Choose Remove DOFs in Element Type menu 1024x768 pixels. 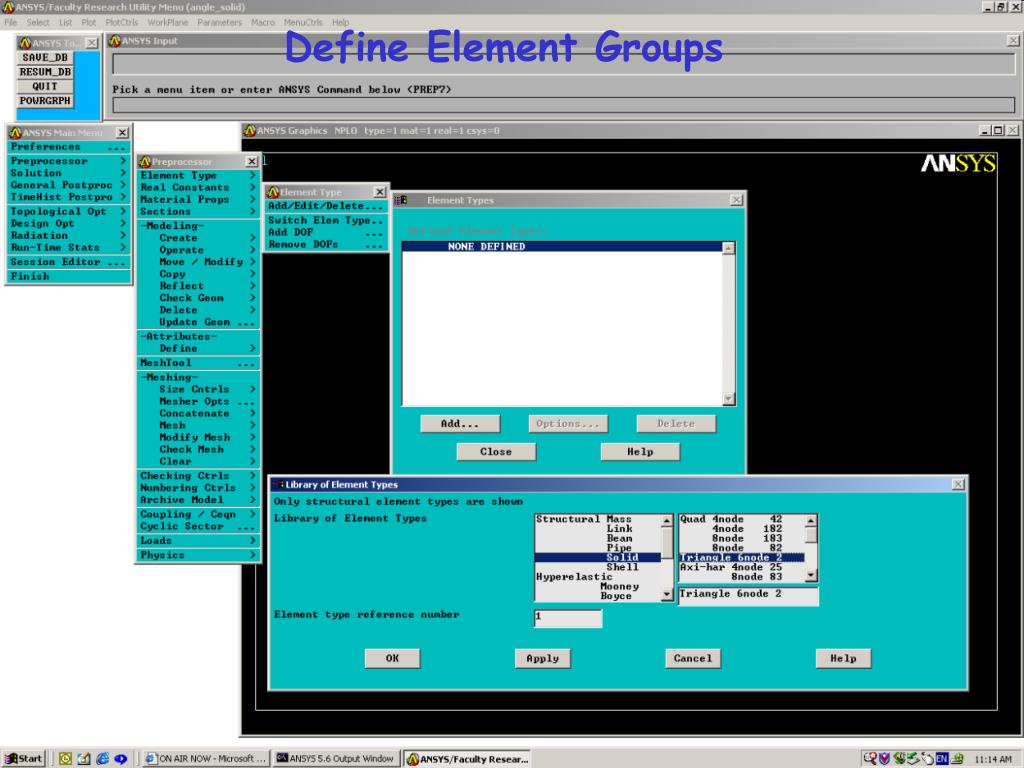(x=325, y=244)
